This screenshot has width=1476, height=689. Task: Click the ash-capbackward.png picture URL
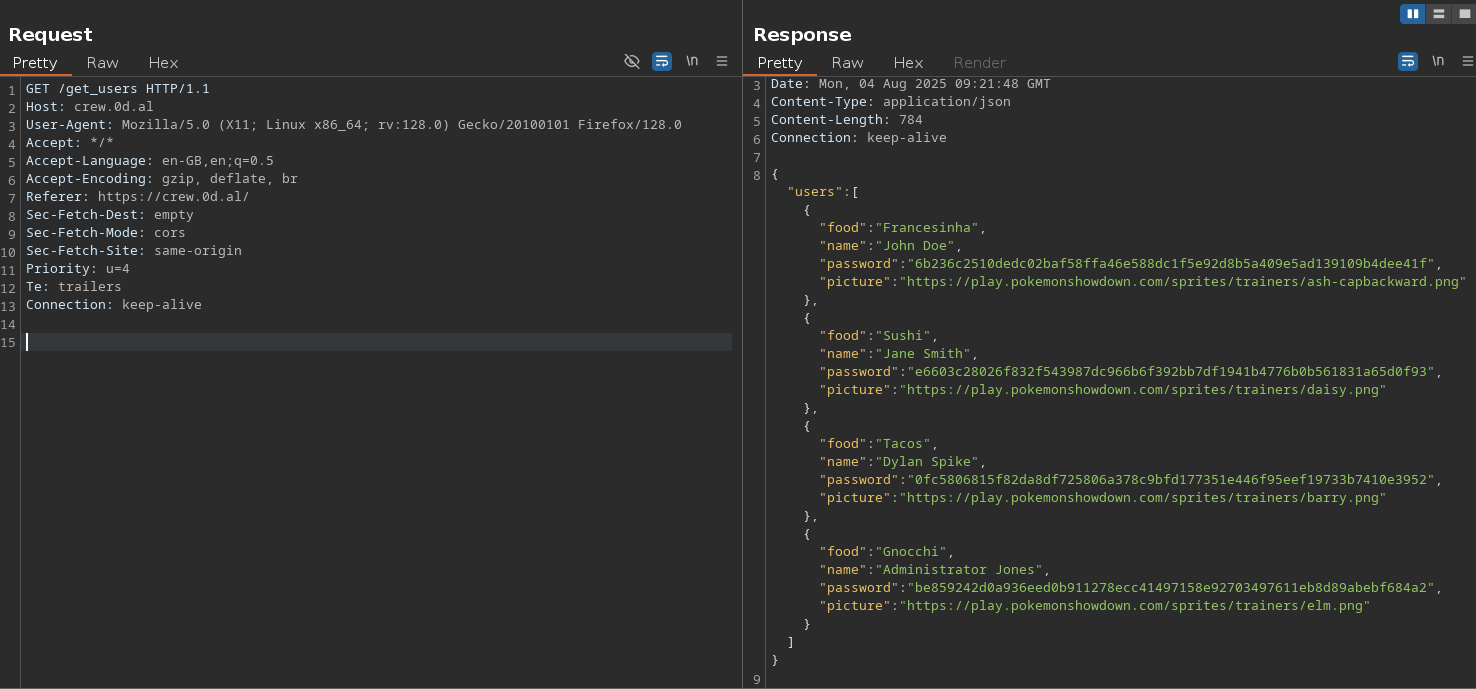coord(1183,282)
